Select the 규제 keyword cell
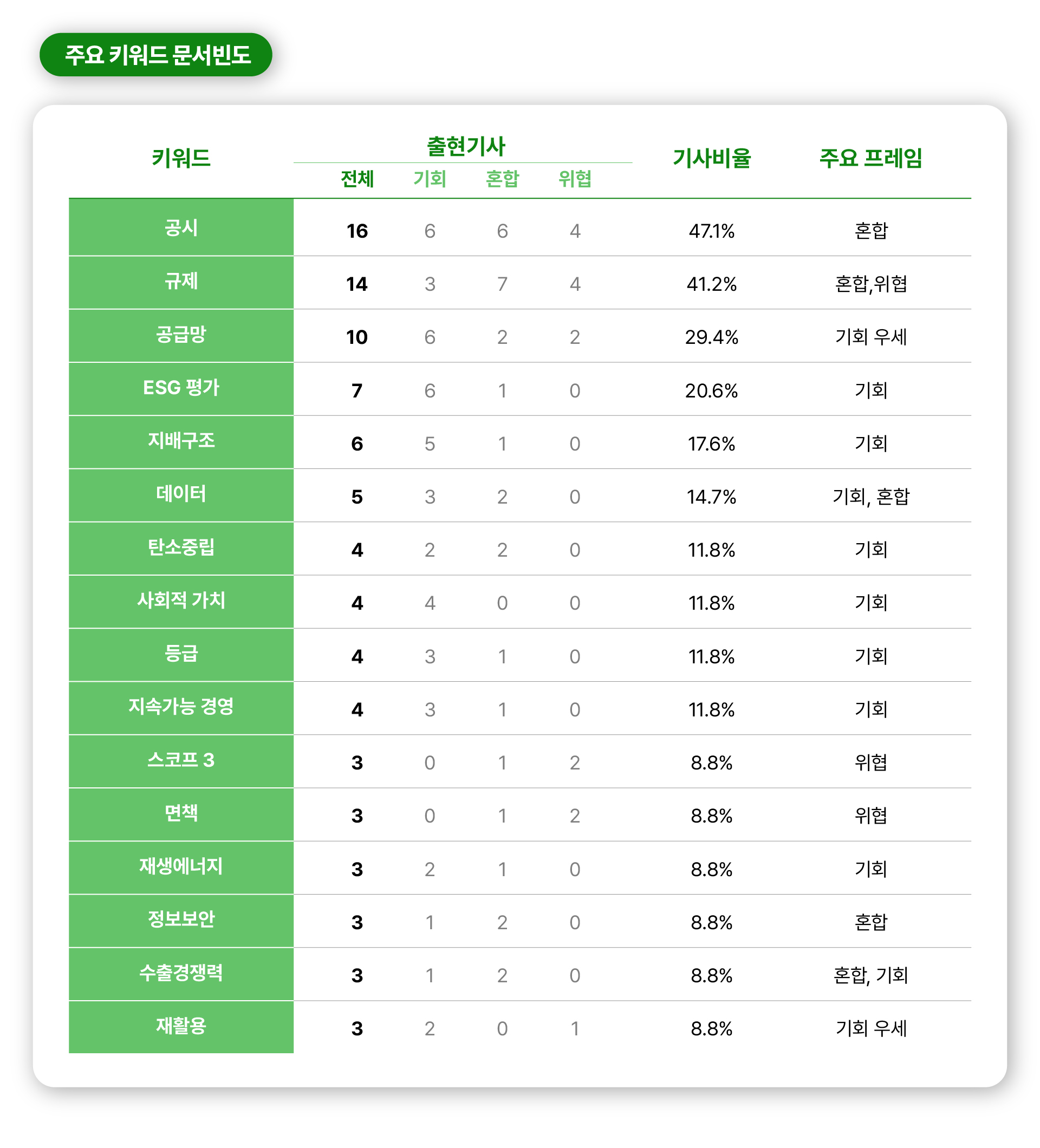Viewport: 1040px width, 1148px height. pyautogui.click(x=181, y=283)
